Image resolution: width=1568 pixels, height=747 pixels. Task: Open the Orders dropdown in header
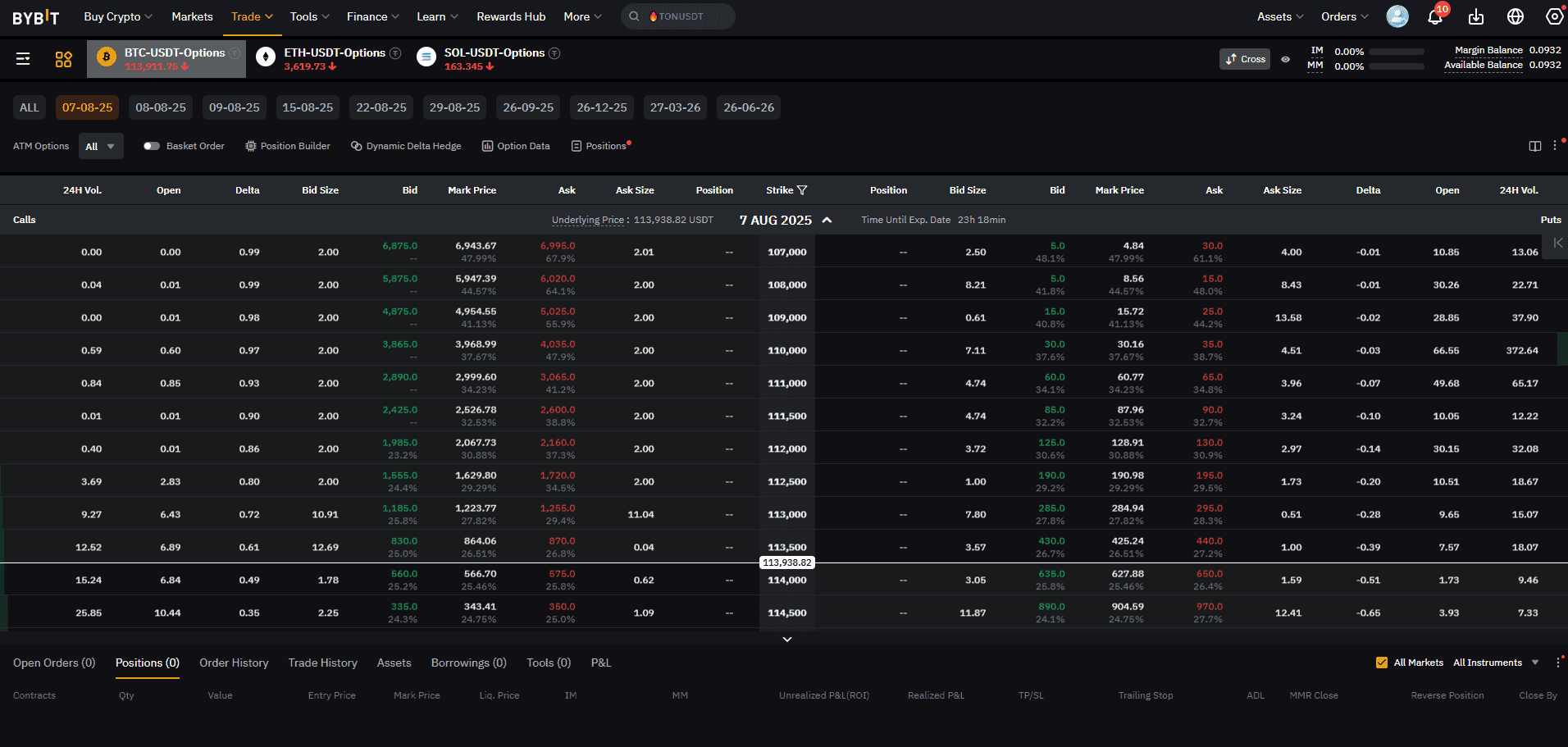point(1345,16)
